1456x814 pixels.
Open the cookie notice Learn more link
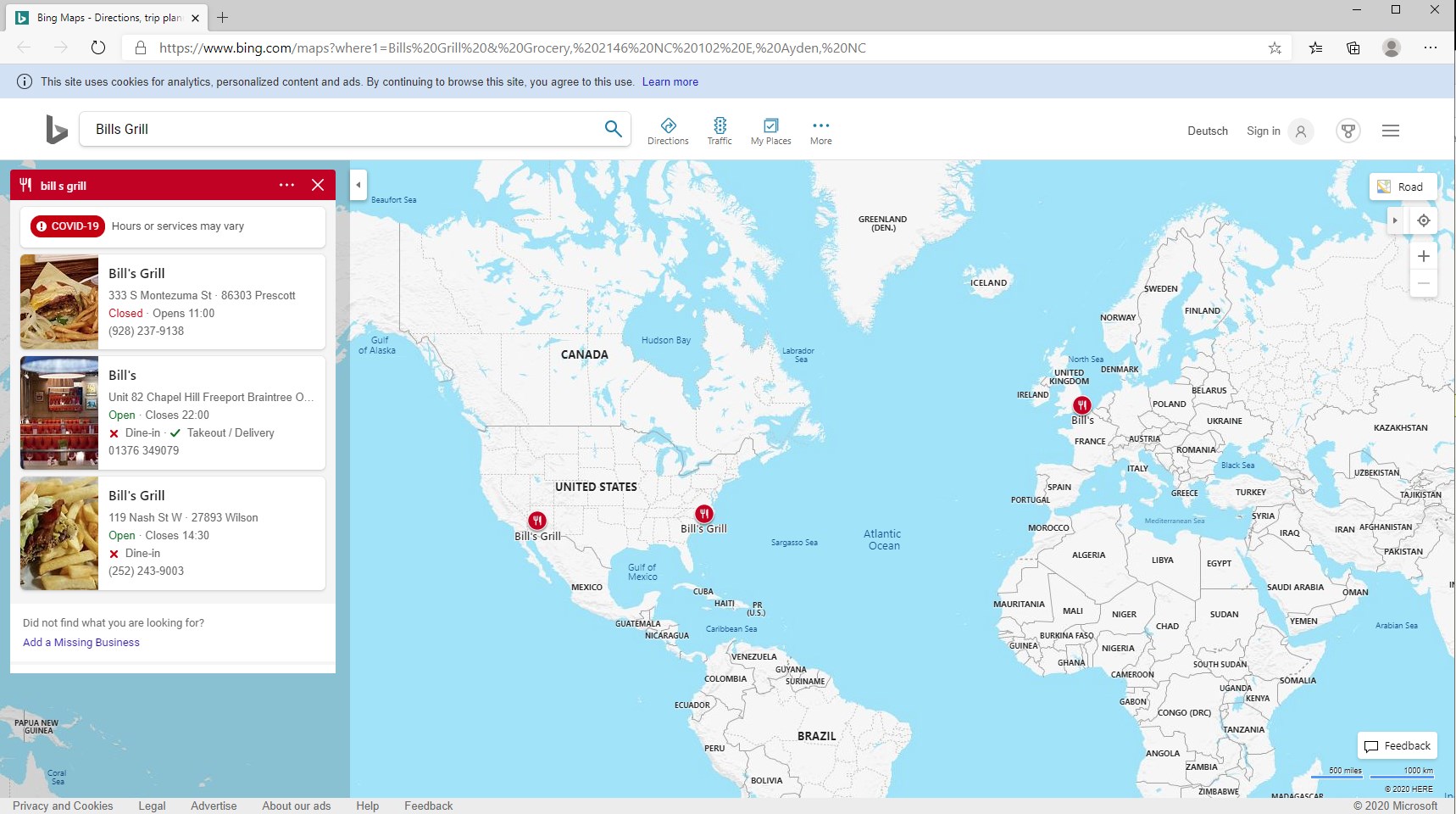pos(670,82)
